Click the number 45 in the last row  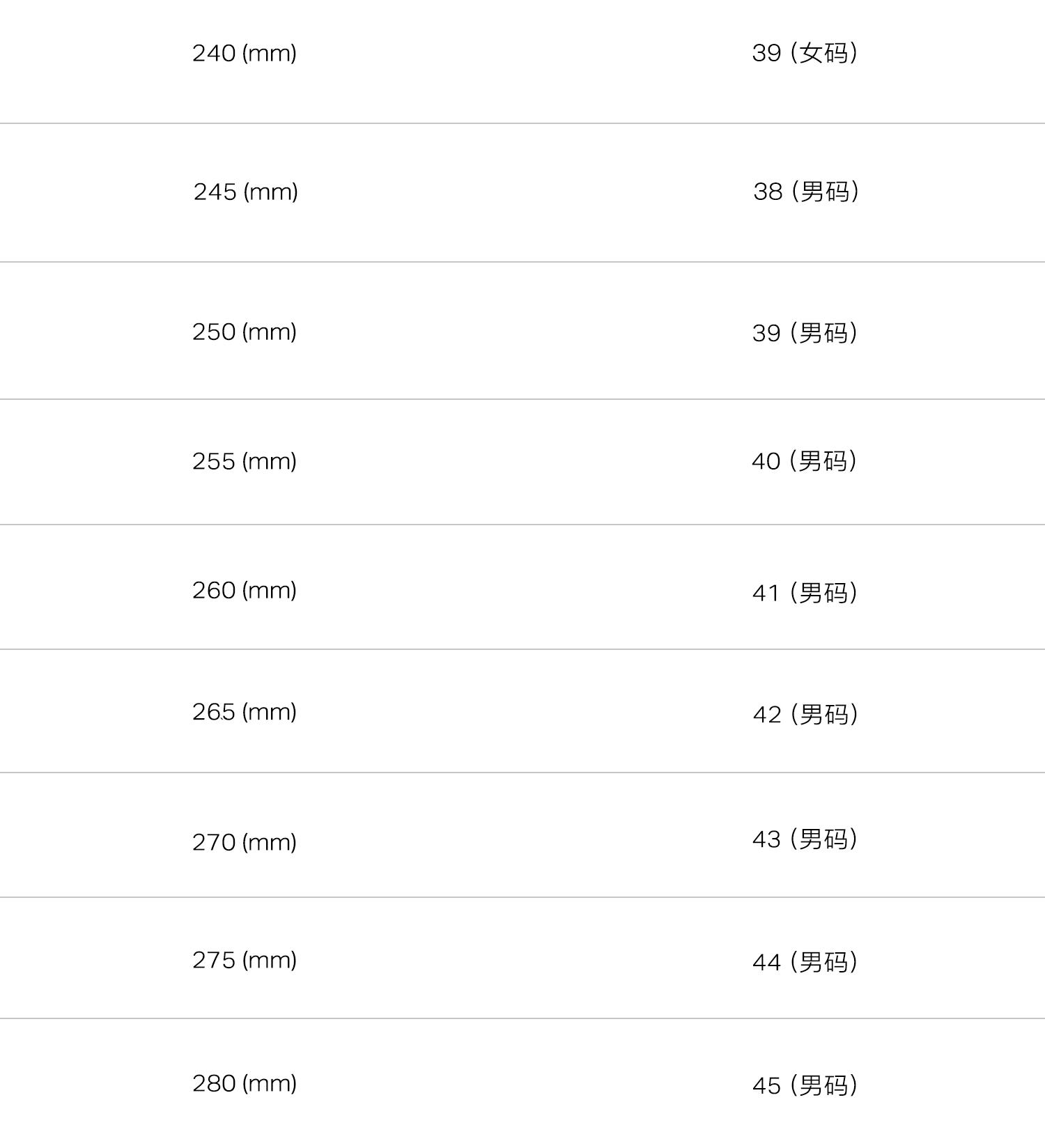(x=766, y=1086)
